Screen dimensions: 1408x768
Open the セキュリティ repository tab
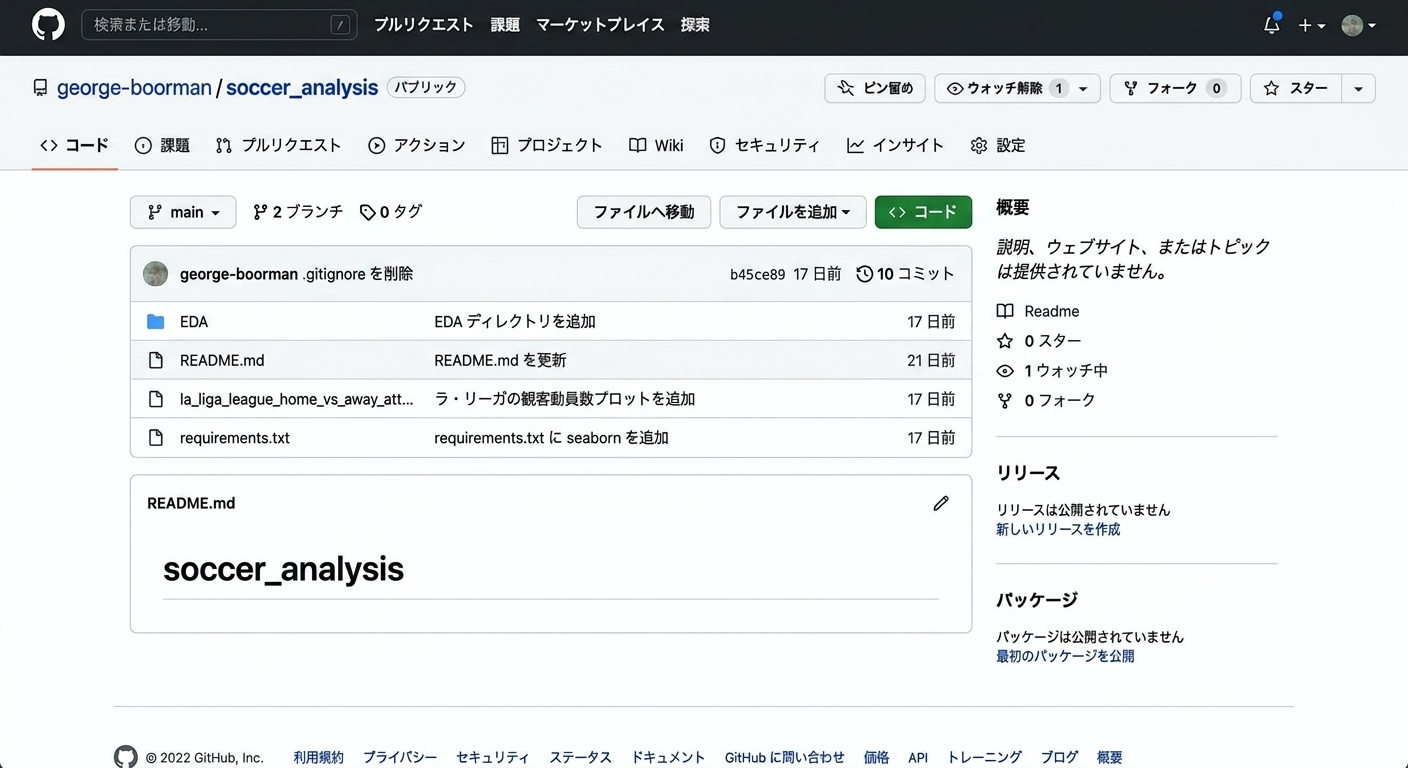point(765,145)
